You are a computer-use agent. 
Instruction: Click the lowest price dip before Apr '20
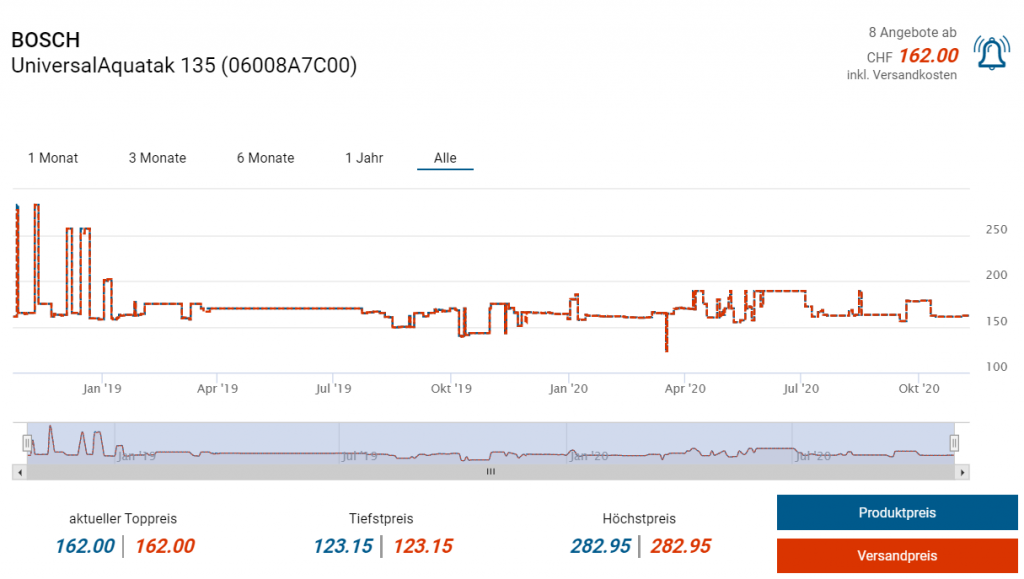[x=667, y=349]
